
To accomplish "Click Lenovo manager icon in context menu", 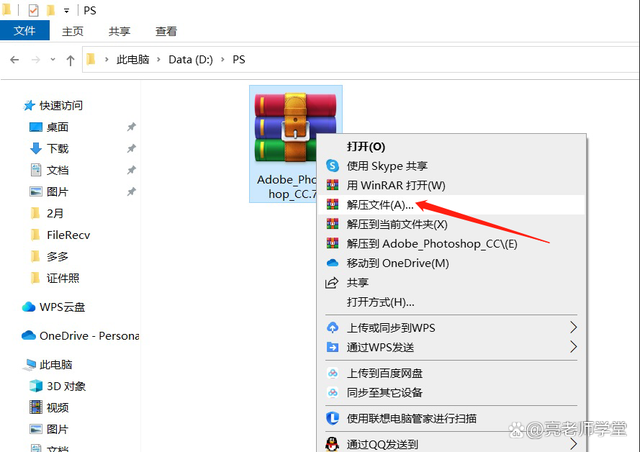I will (333, 418).
